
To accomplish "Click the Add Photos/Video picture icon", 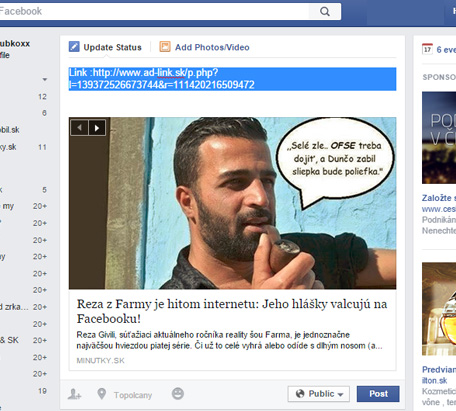I will 165,47.
